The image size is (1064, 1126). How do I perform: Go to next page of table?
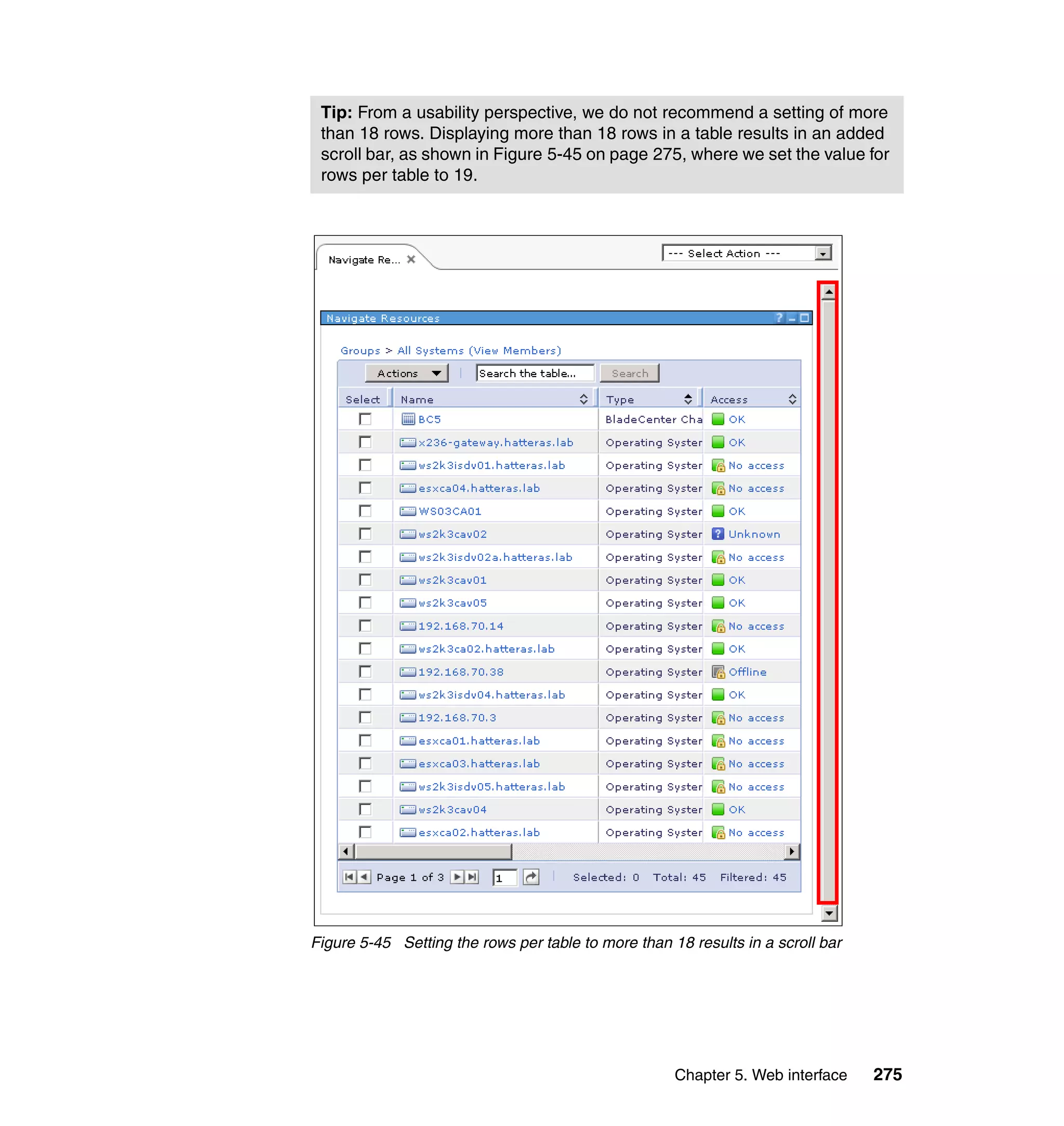tap(457, 877)
